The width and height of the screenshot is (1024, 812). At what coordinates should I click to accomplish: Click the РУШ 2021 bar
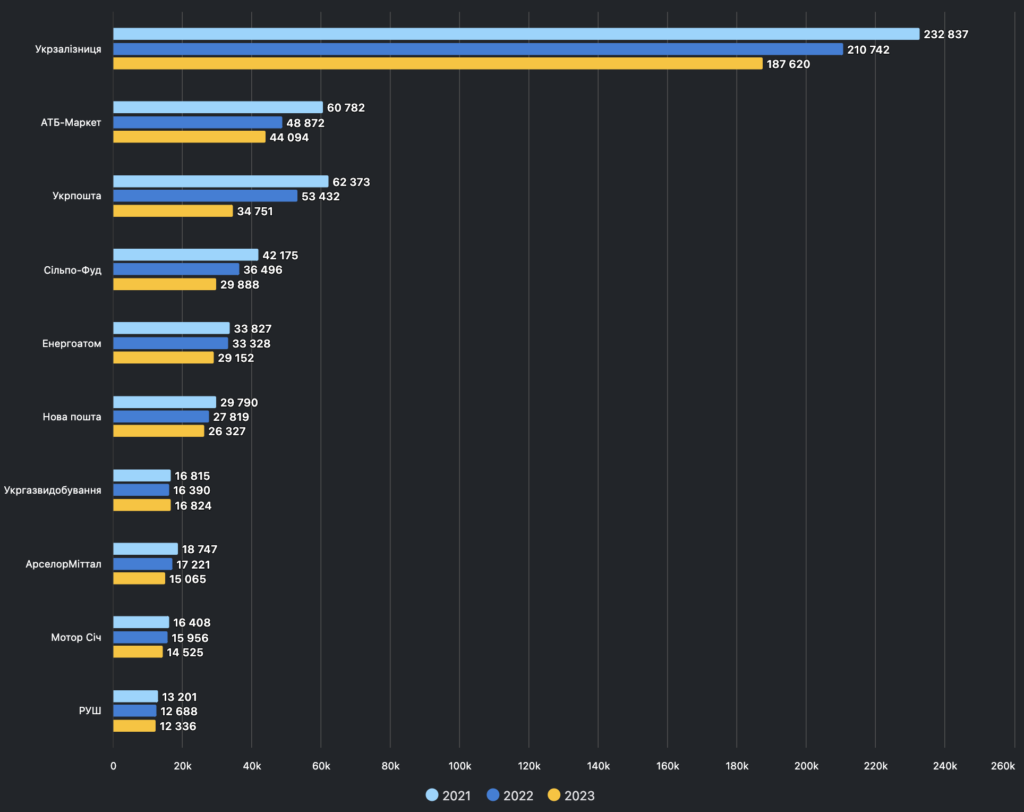point(136,696)
